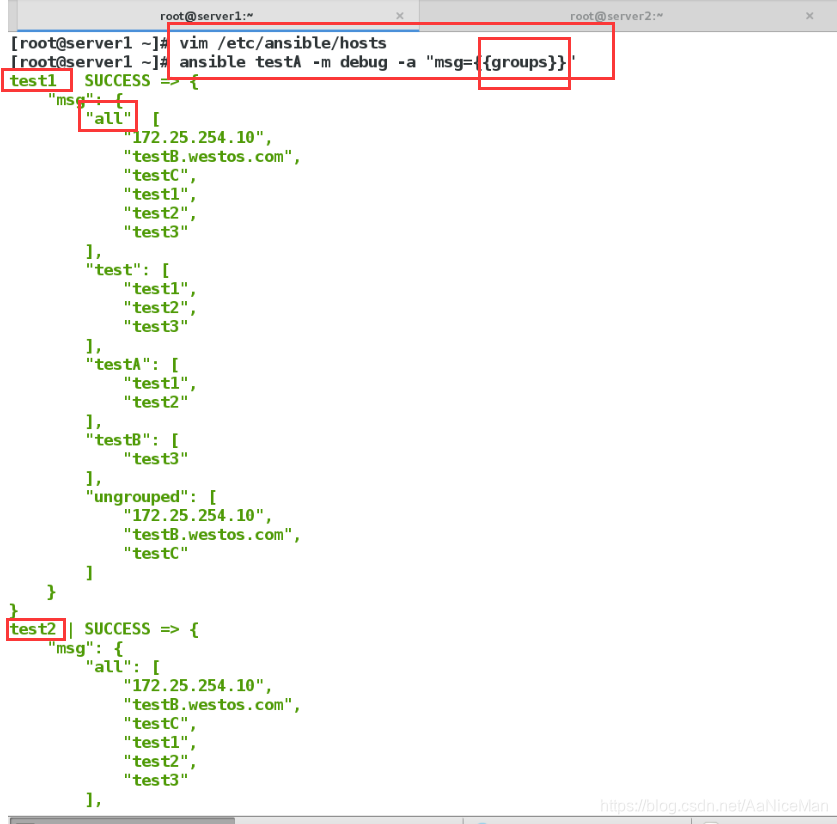Select the test1 host name in output
Viewport: 837px width, 824px height.
[x=33, y=81]
